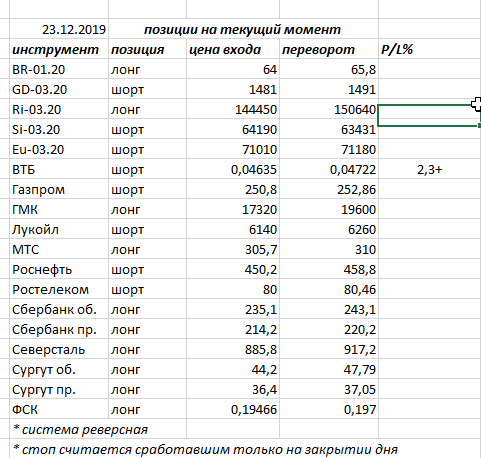The image size is (481, 458).
Task: Select the Лукойл position cell 'шорт'
Action: (147, 229)
